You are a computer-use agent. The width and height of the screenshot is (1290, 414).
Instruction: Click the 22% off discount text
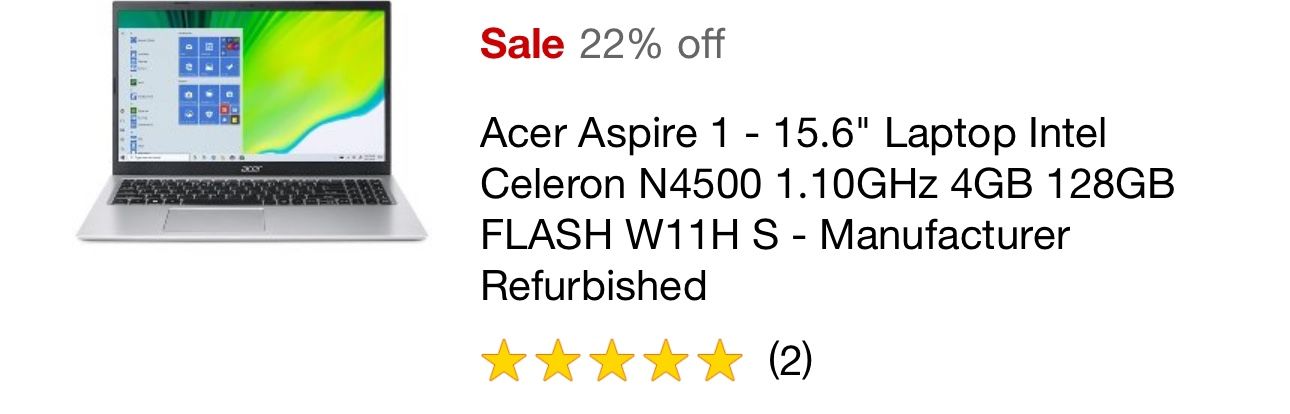tap(651, 44)
